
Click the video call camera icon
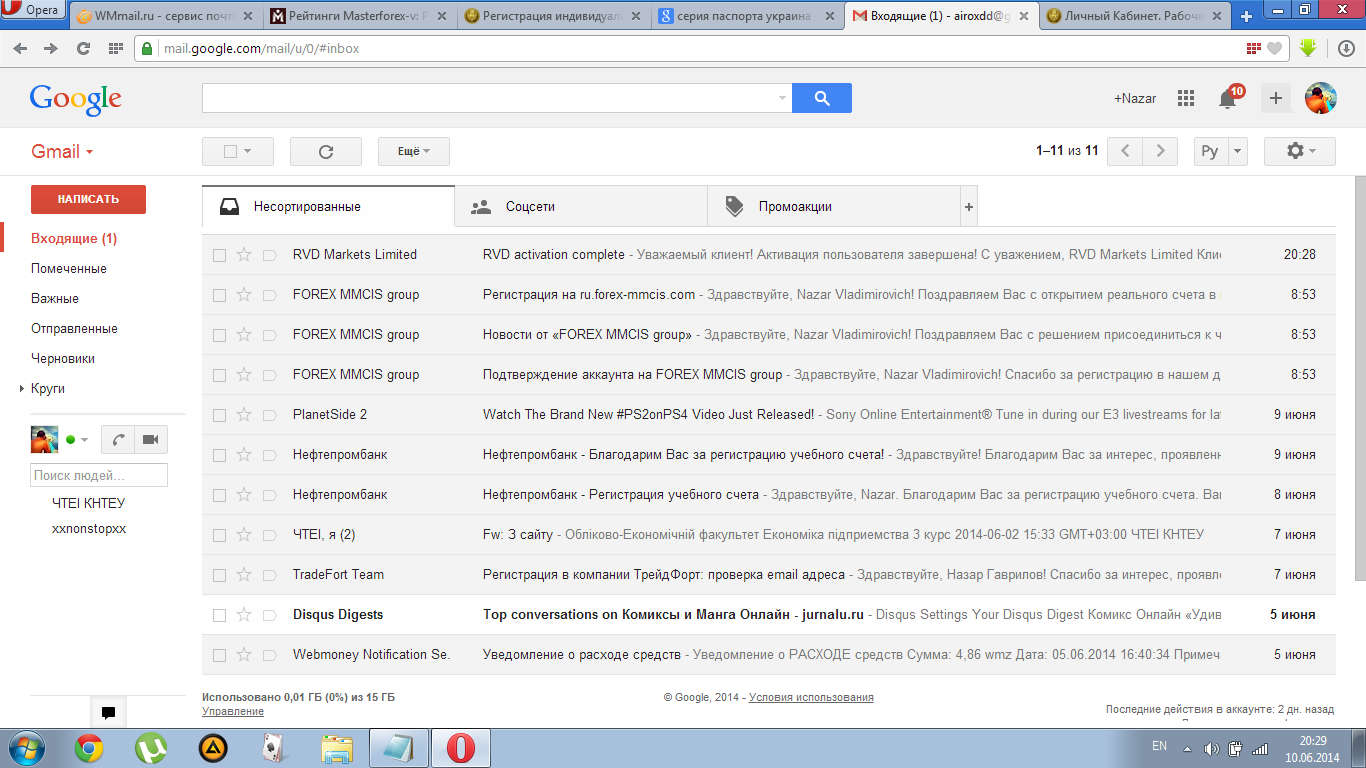click(151, 440)
